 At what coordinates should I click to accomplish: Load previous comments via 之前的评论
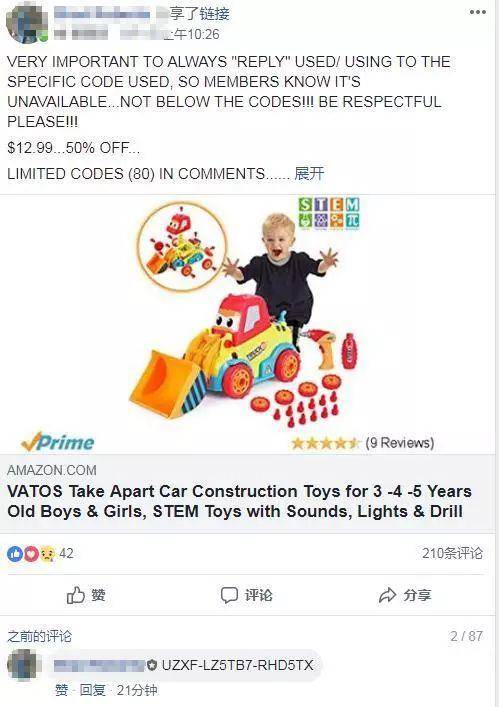coord(39,636)
